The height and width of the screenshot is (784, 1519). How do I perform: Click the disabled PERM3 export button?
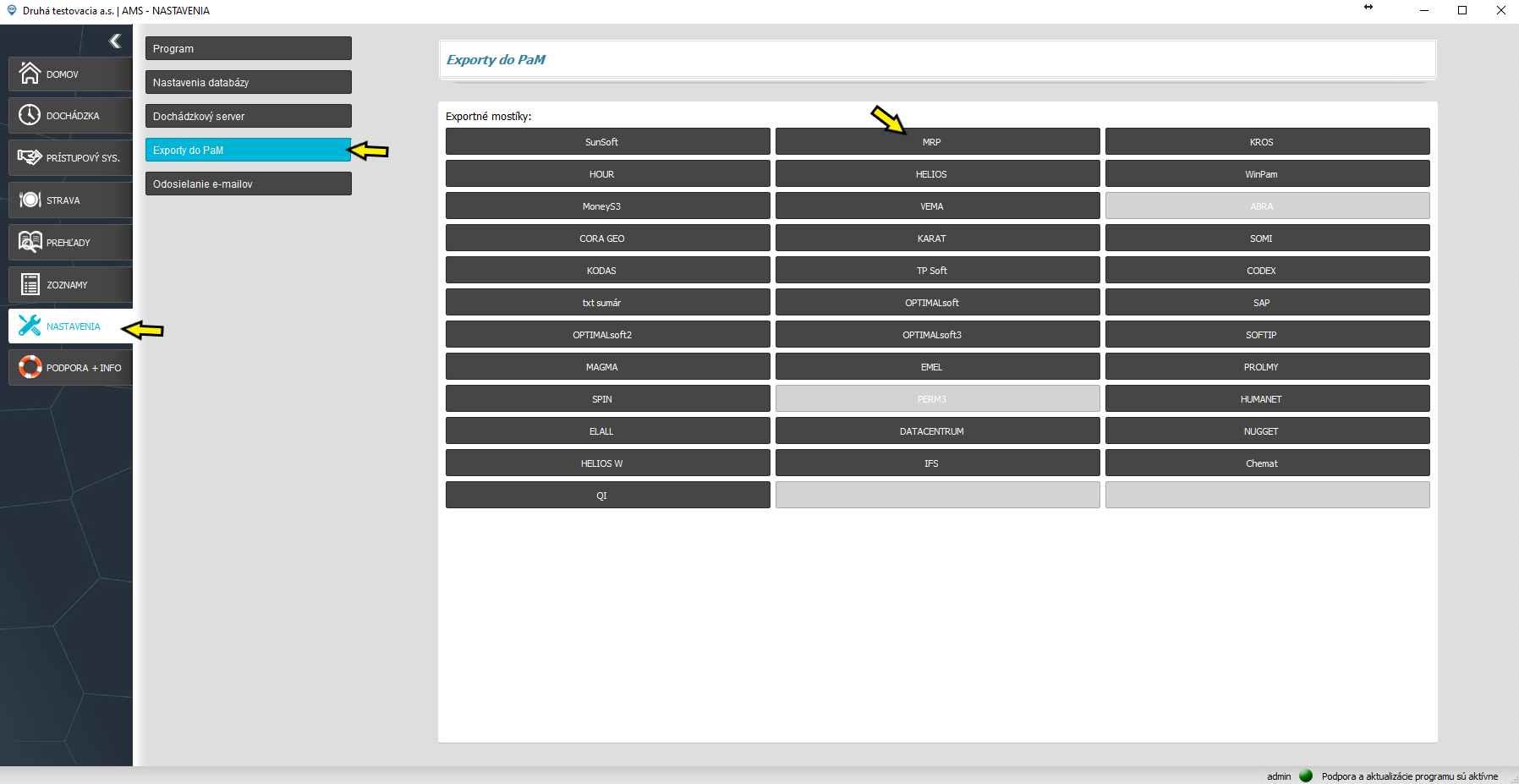937,398
